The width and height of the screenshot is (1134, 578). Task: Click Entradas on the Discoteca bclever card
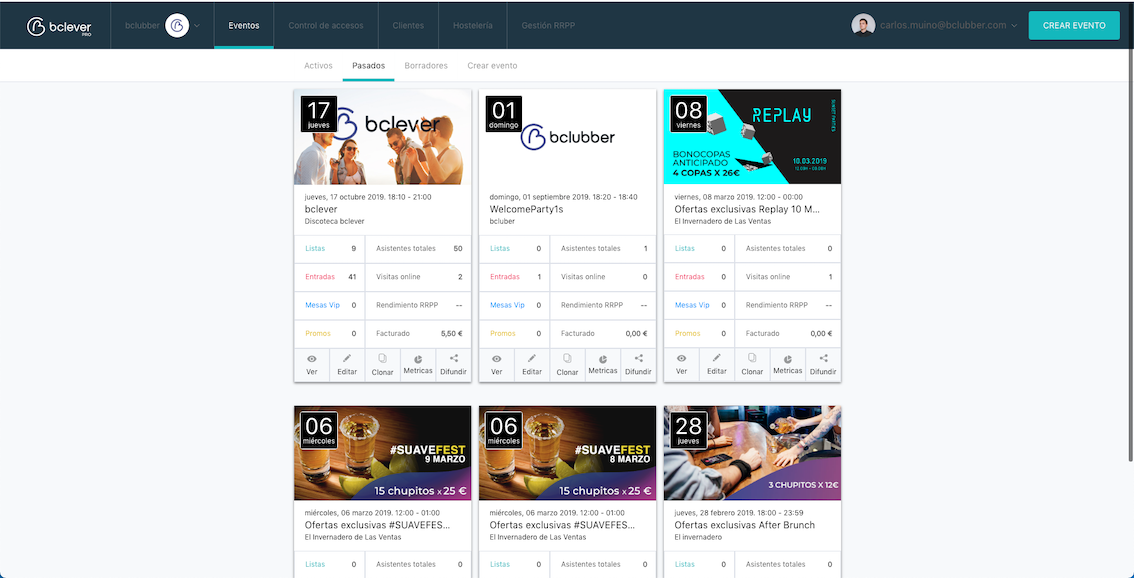(x=320, y=276)
